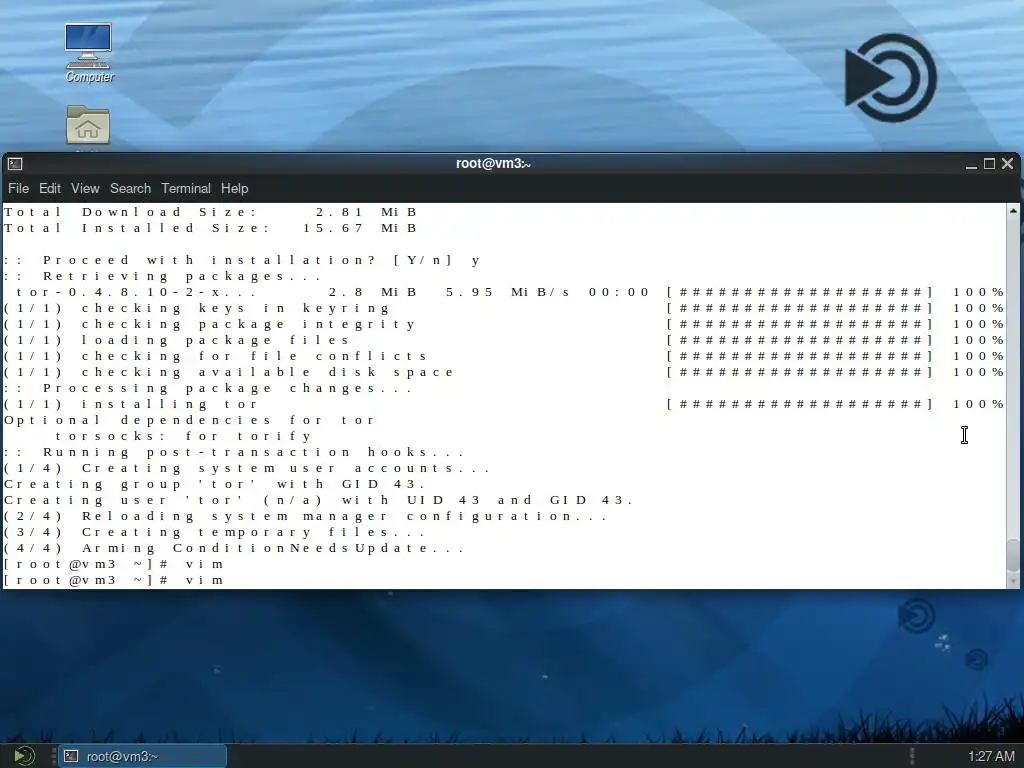Viewport: 1024px width, 768px height.
Task: Click the taskbar clock showing 1:27 AM
Action: click(991, 756)
